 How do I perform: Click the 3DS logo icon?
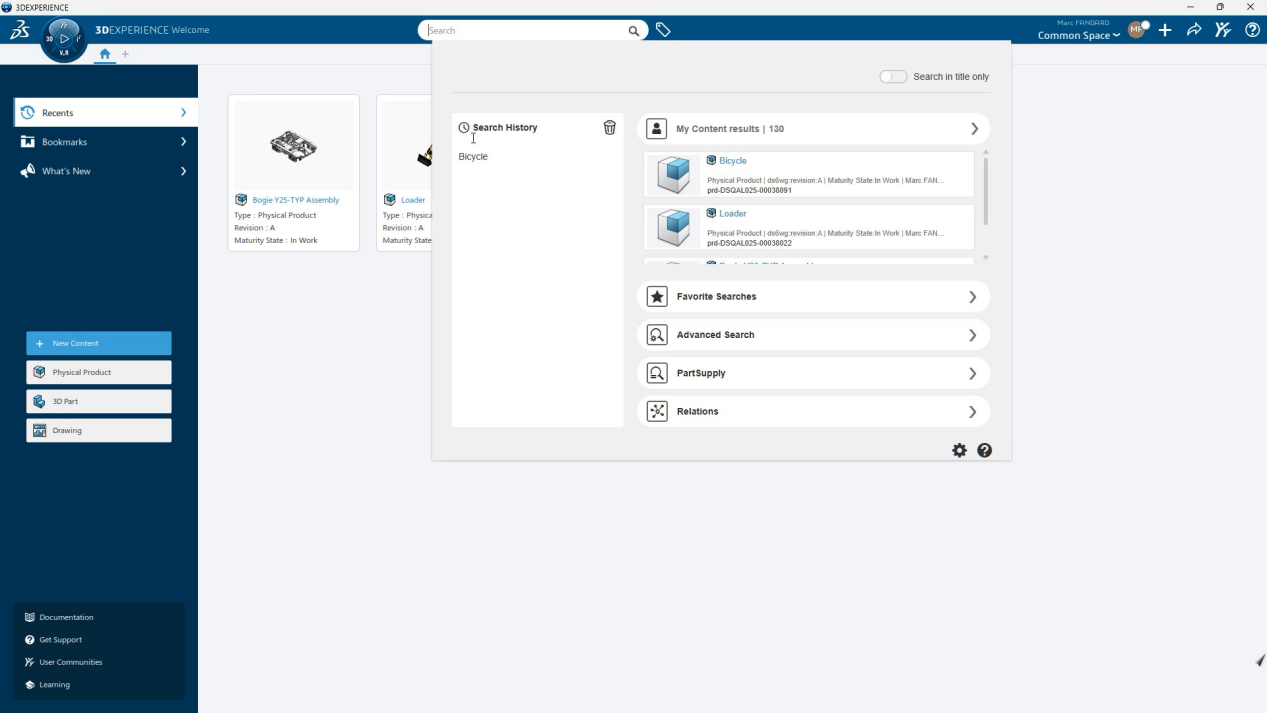pos(19,30)
